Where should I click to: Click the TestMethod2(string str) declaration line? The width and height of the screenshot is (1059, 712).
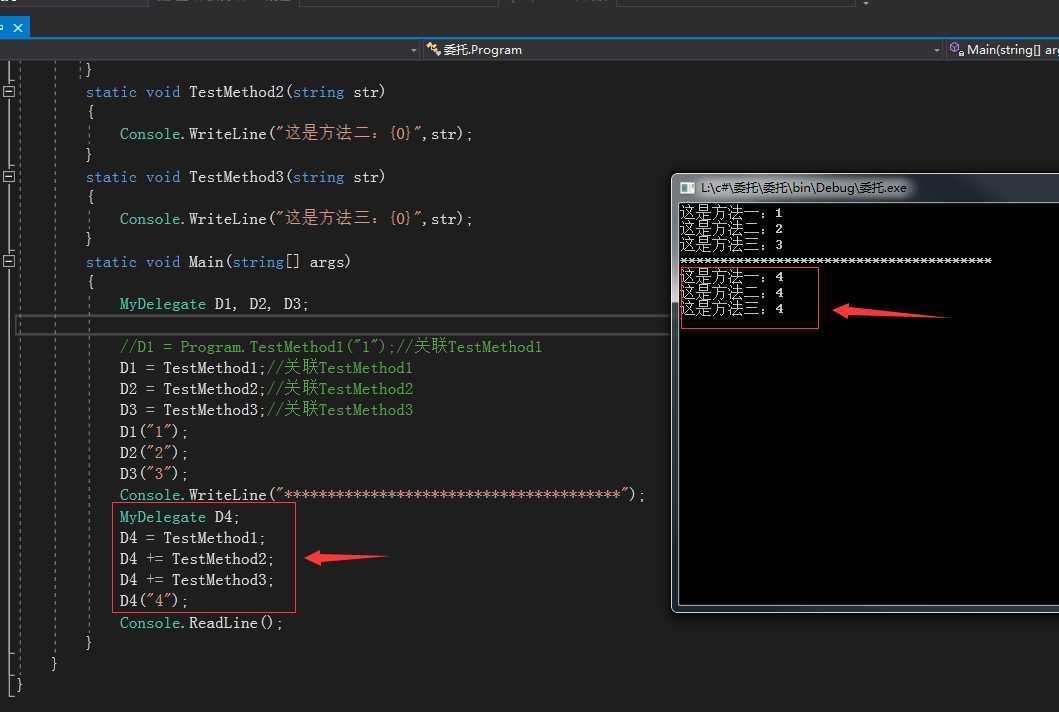(235, 92)
